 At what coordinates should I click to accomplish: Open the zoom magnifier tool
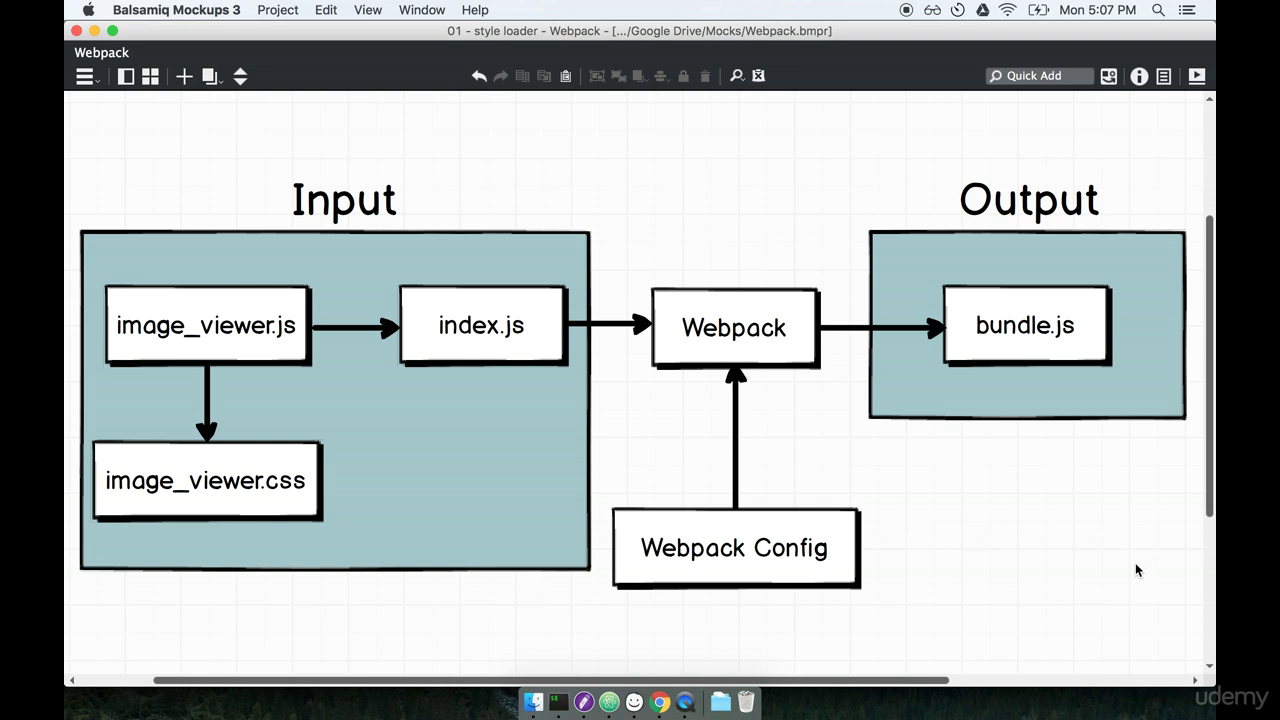(x=736, y=76)
